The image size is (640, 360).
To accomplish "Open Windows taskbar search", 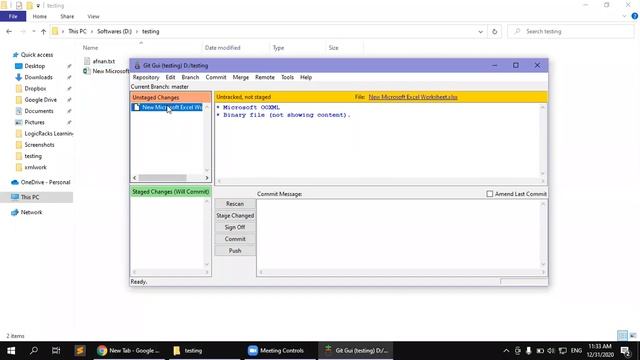I will coord(34,351).
